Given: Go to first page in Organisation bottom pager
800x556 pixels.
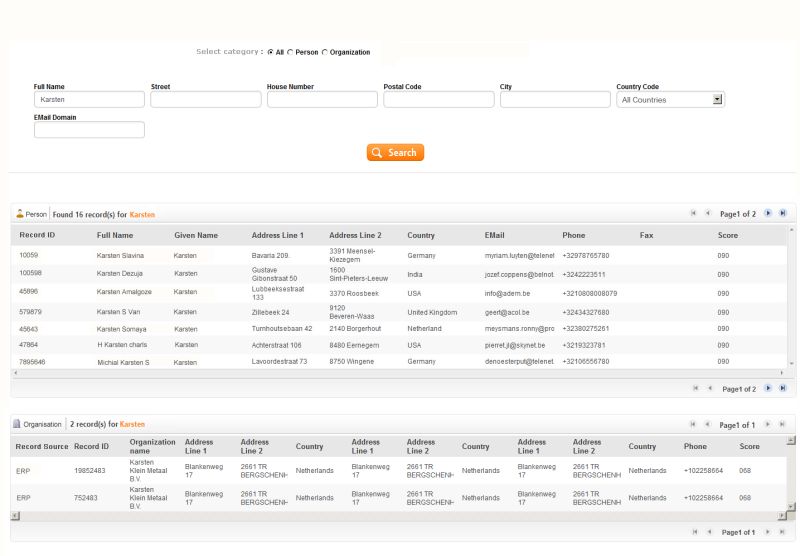Looking at the screenshot, I should [x=694, y=532].
